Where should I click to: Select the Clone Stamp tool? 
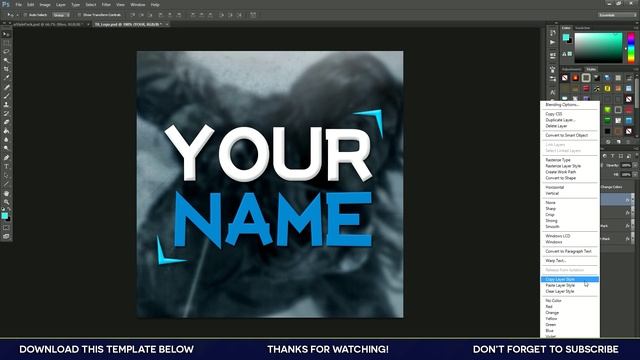pos(6,104)
